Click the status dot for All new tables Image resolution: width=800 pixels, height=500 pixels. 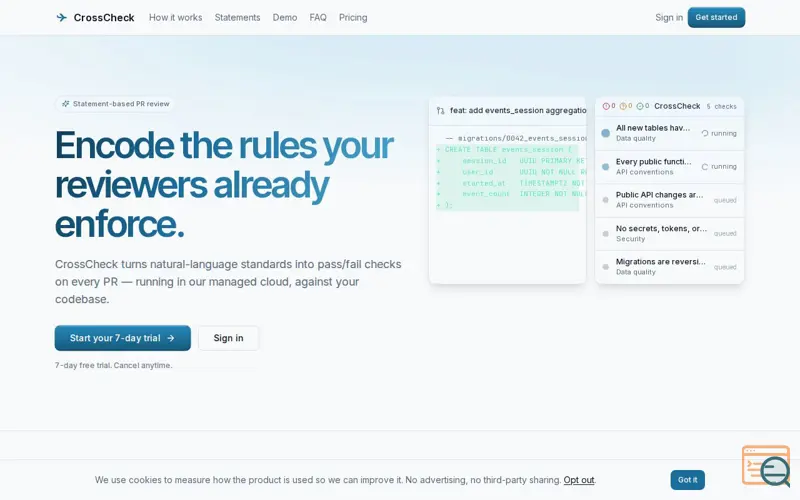[606, 133]
